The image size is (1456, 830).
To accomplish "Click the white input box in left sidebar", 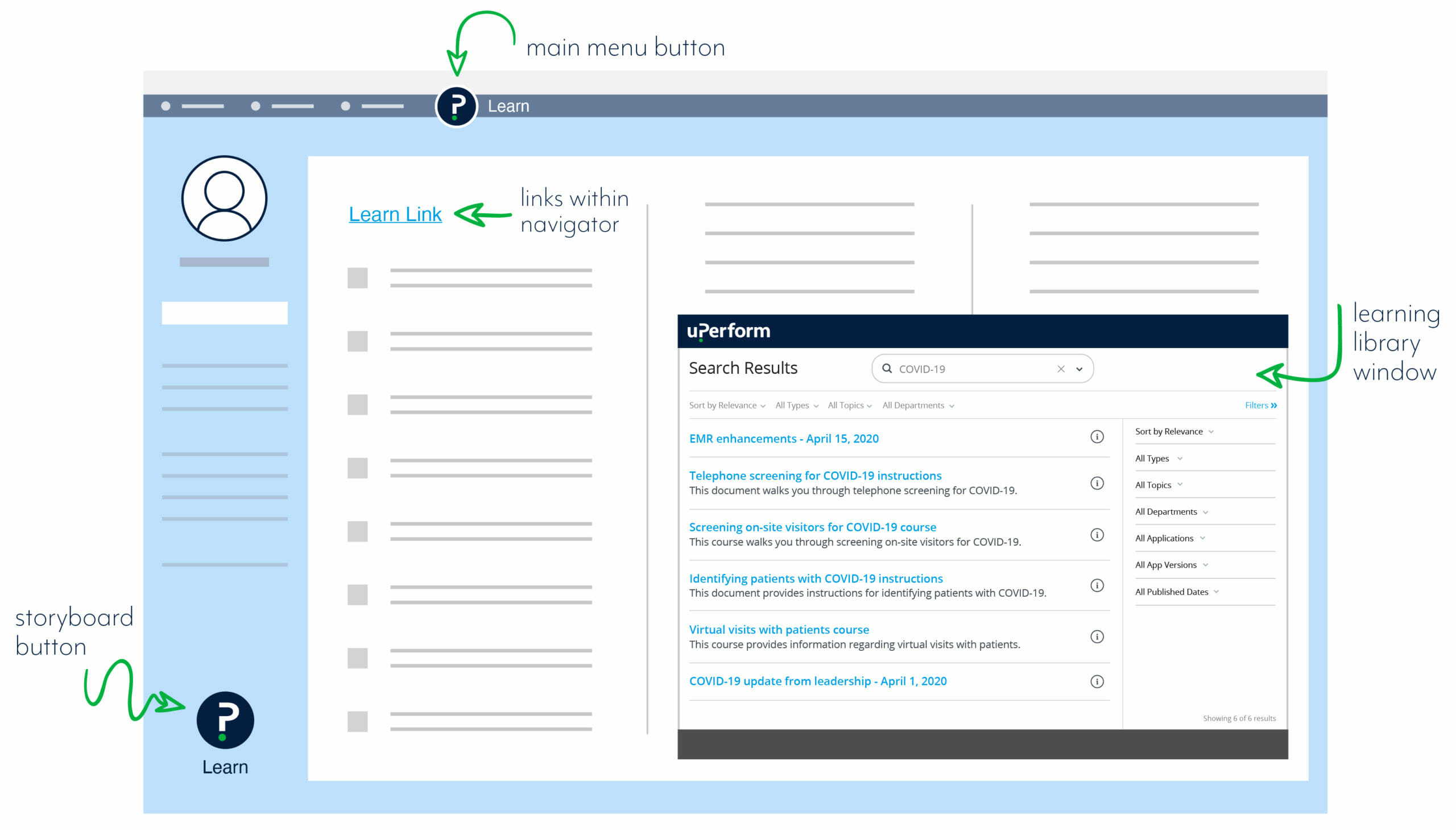I will click(x=225, y=313).
